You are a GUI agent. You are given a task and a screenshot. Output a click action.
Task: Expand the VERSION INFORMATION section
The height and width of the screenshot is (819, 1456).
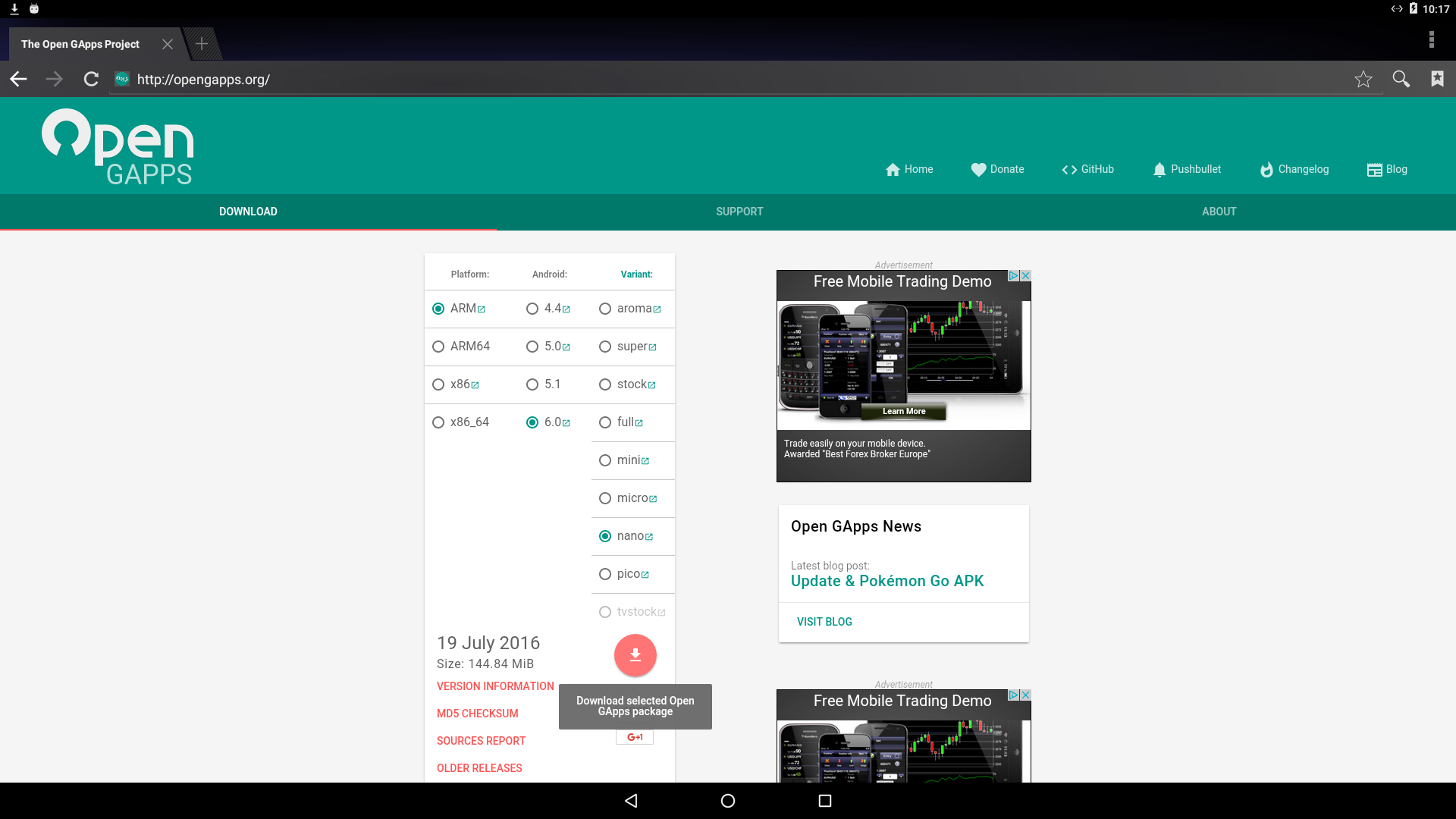click(495, 686)
